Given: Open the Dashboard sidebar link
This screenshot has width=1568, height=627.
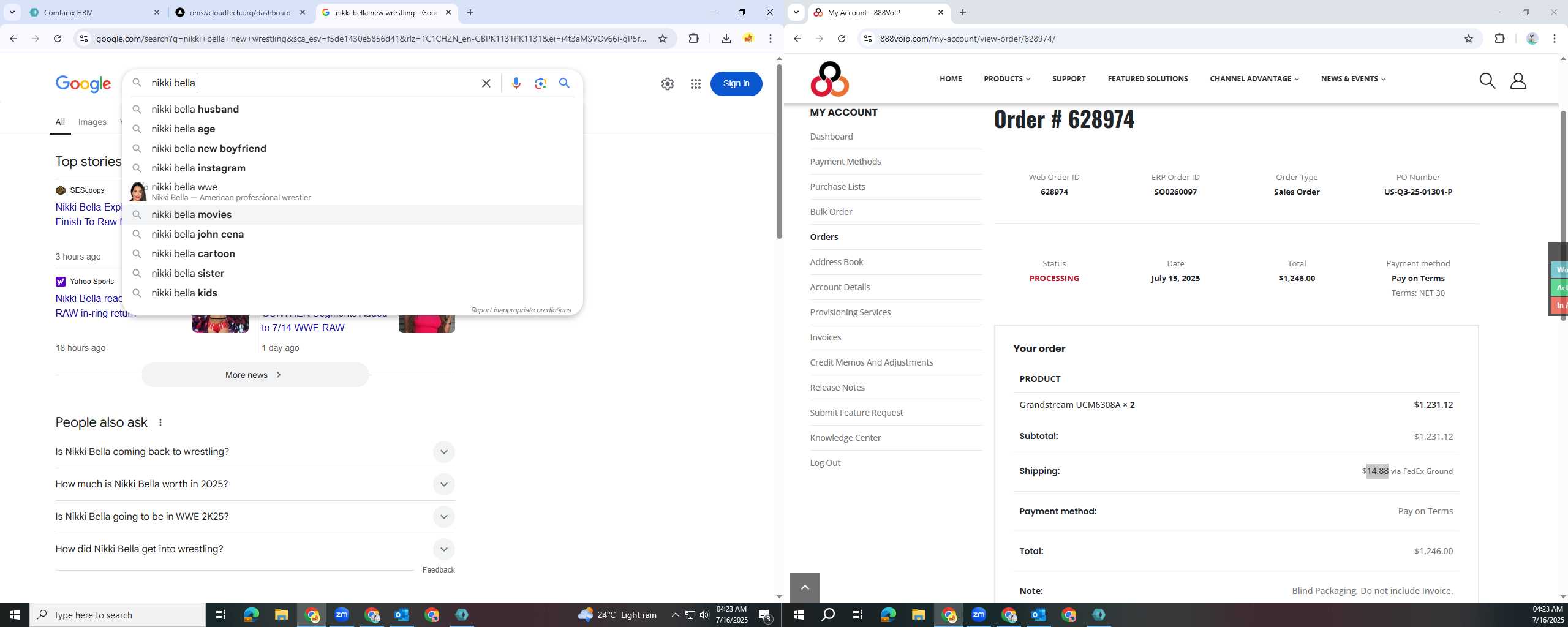Looking at the screenshot, I should (x=831, y=137).
